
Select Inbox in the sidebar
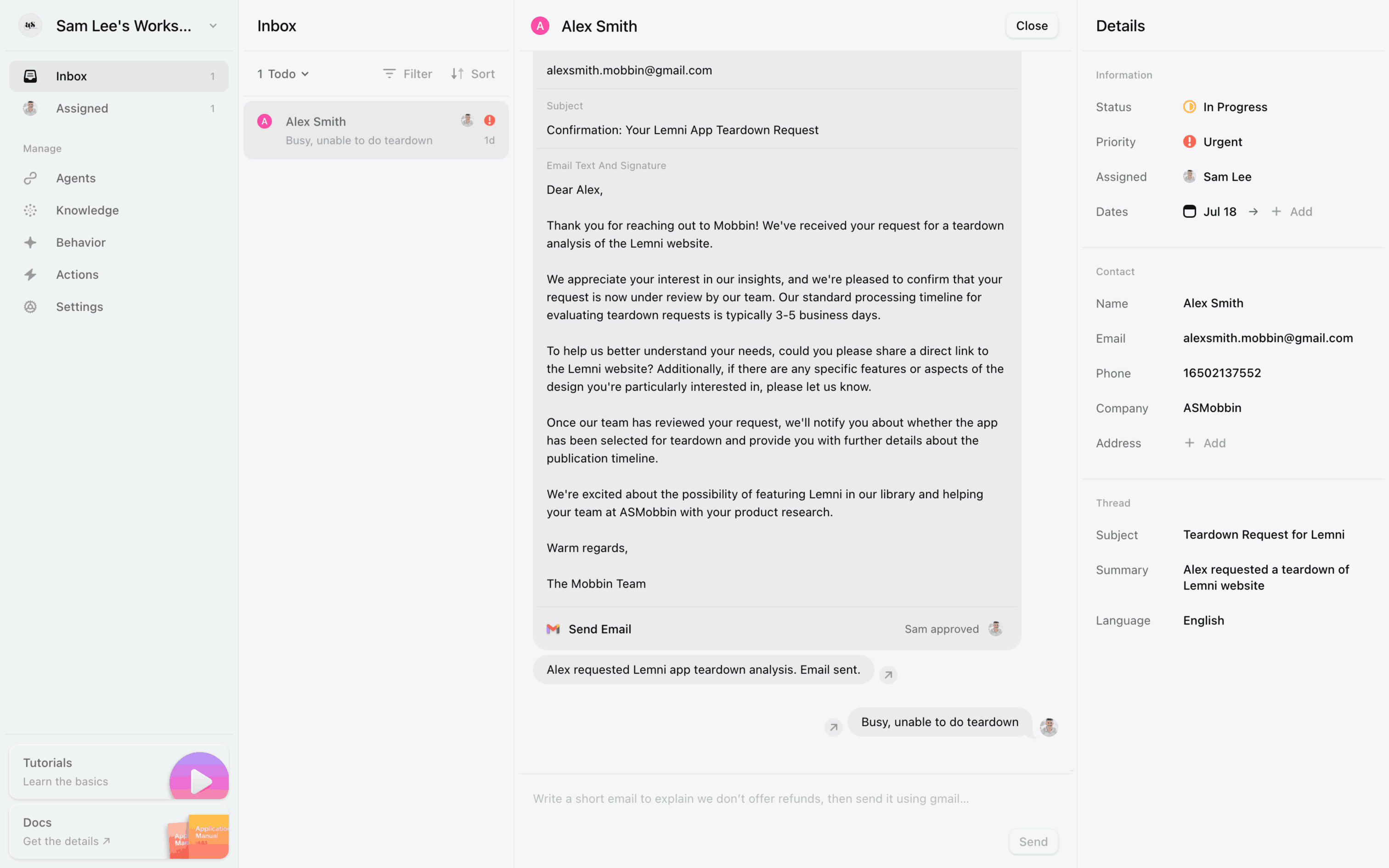(x=71, y=76)
